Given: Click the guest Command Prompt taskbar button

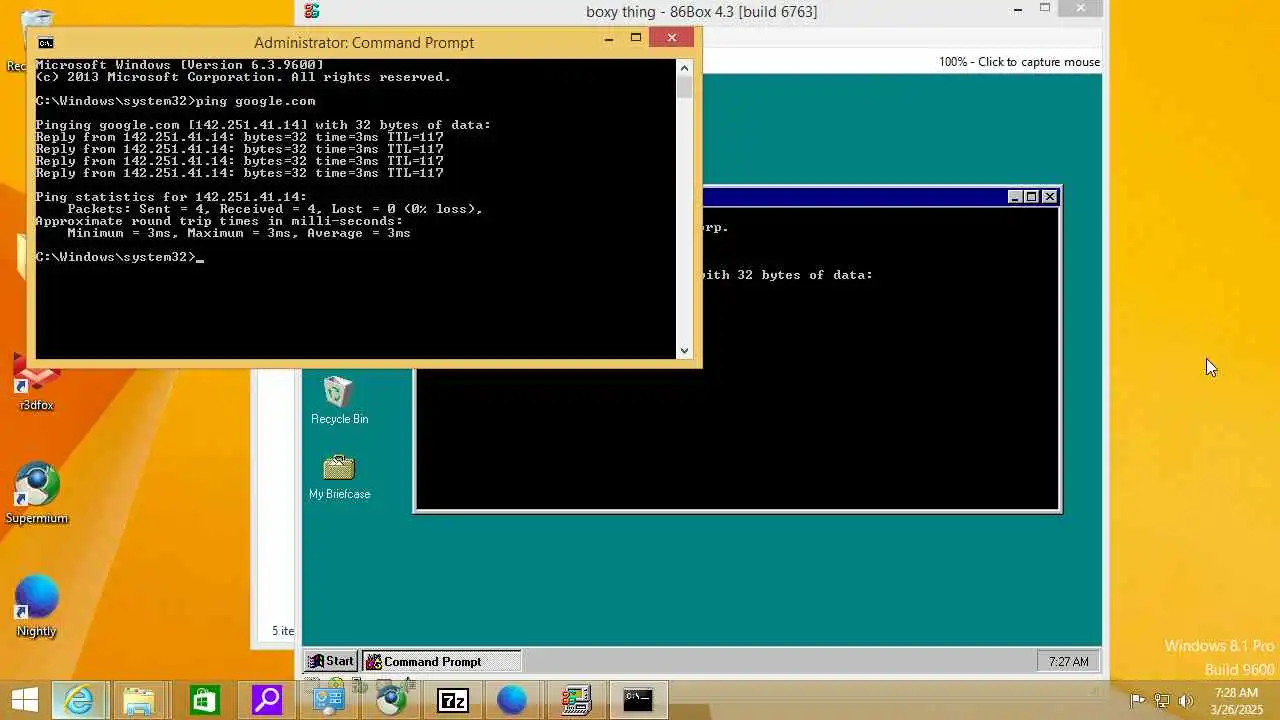Looking at the screenshot, I should [441, 661].
